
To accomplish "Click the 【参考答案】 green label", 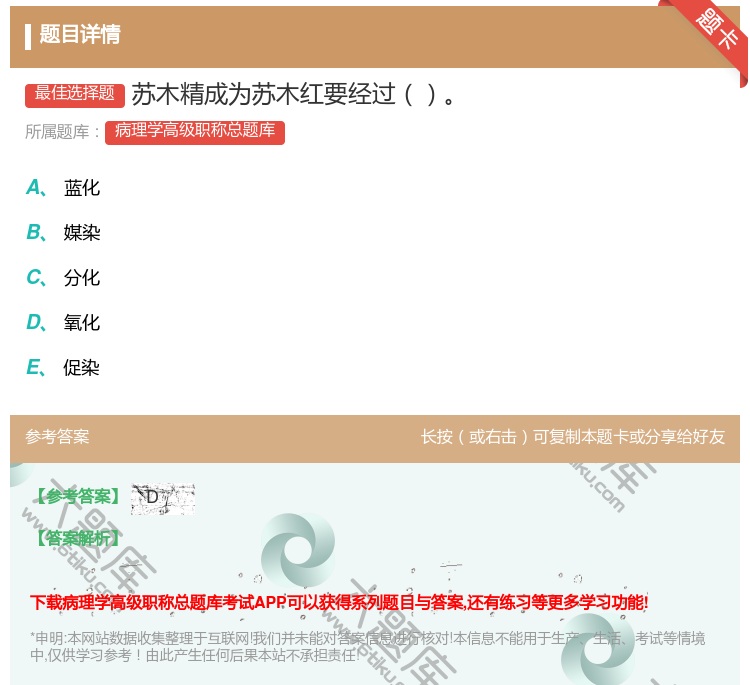I will pyautogui.click(x=78, y=497).
